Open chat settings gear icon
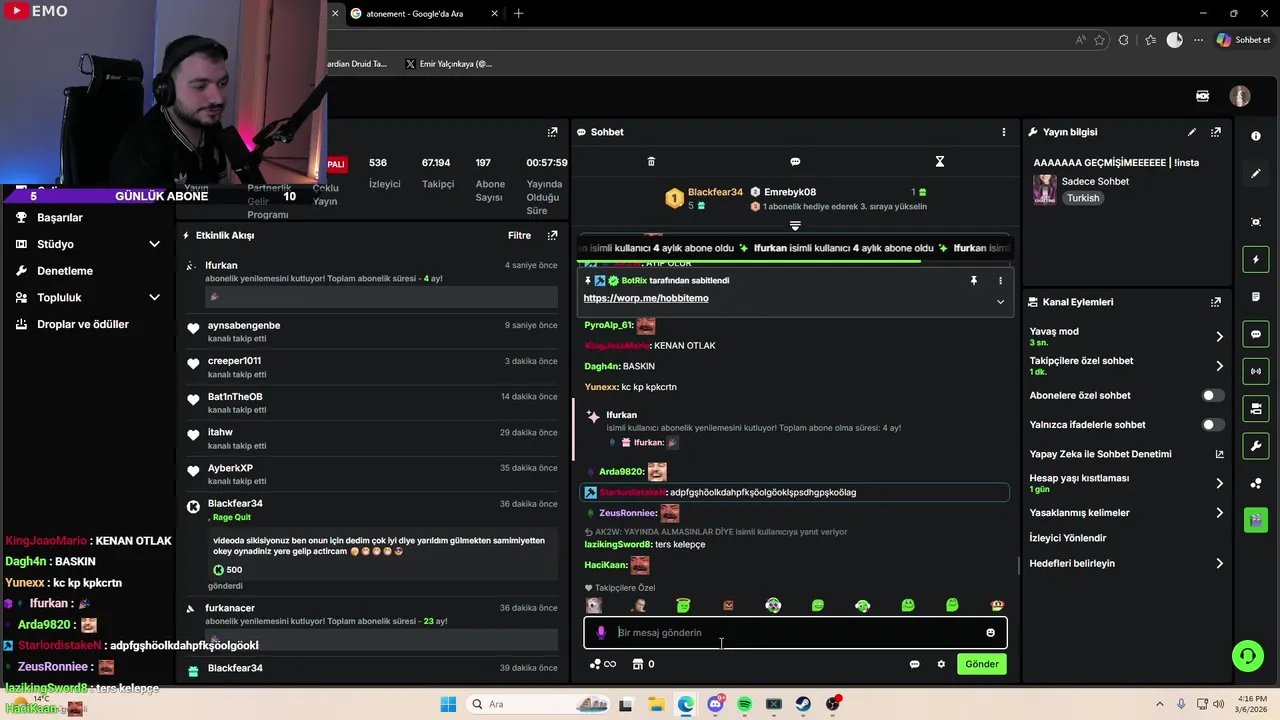Viewport: 1280px width, 720px height. point(941,664)
